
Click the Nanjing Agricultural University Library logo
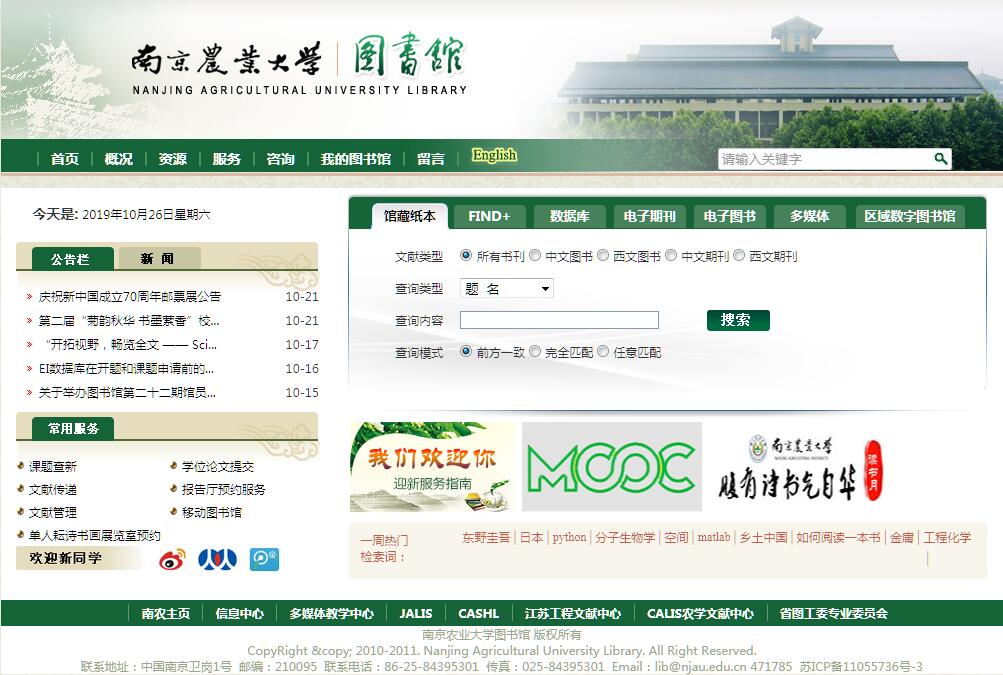point(299,67)
